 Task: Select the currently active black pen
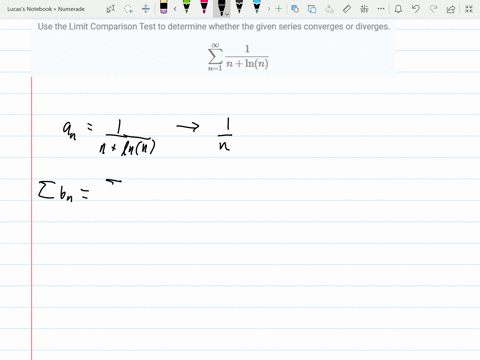click(x=221, y=7)
